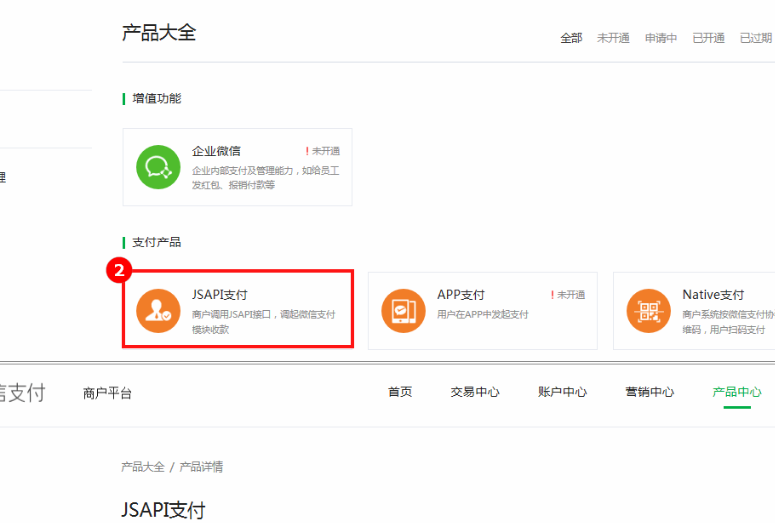Open the 企业微信 product title
775x523 pixels.
point(216,151)
